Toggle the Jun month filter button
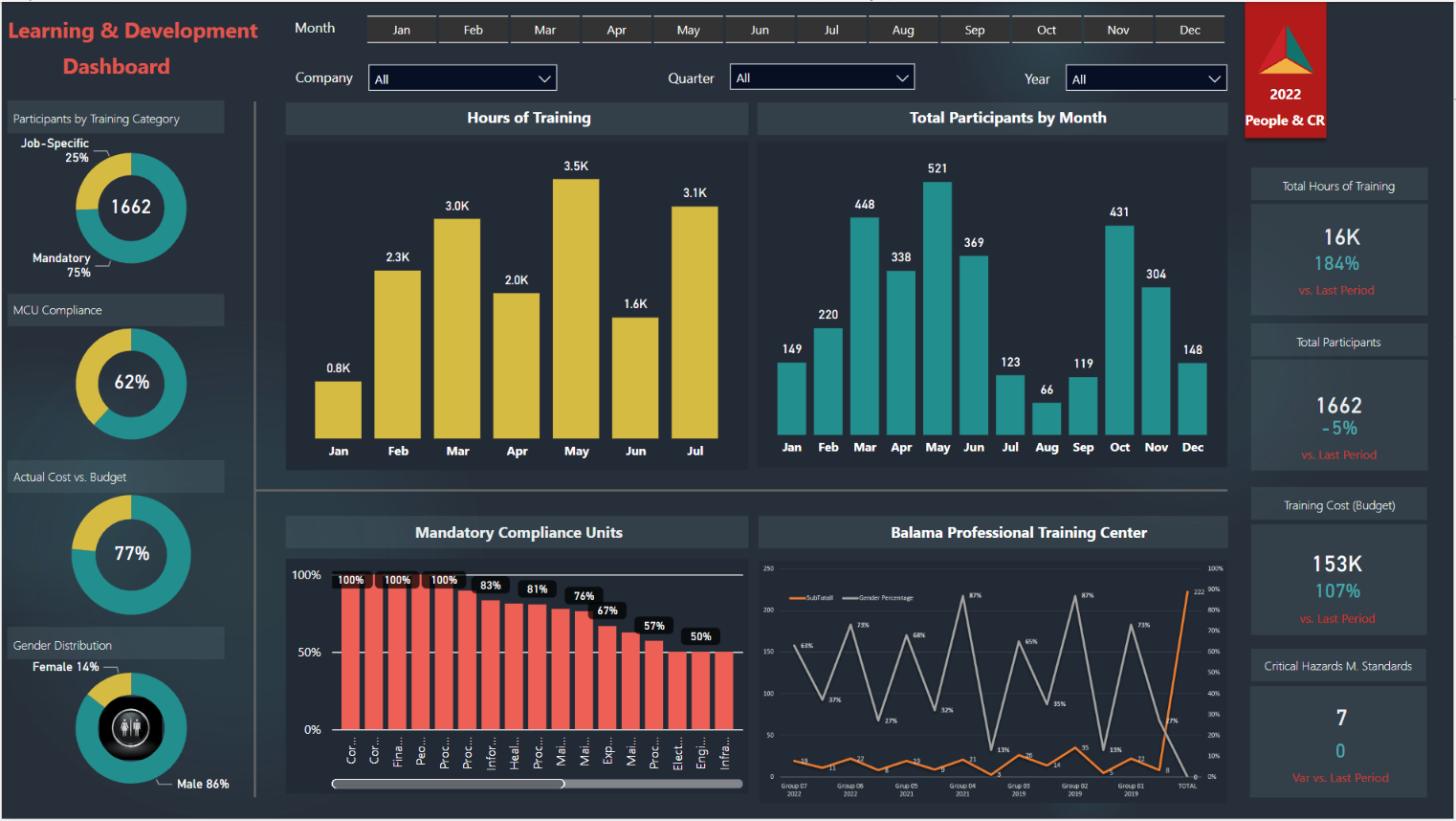The image size is (1456, 821). point(760,31)
